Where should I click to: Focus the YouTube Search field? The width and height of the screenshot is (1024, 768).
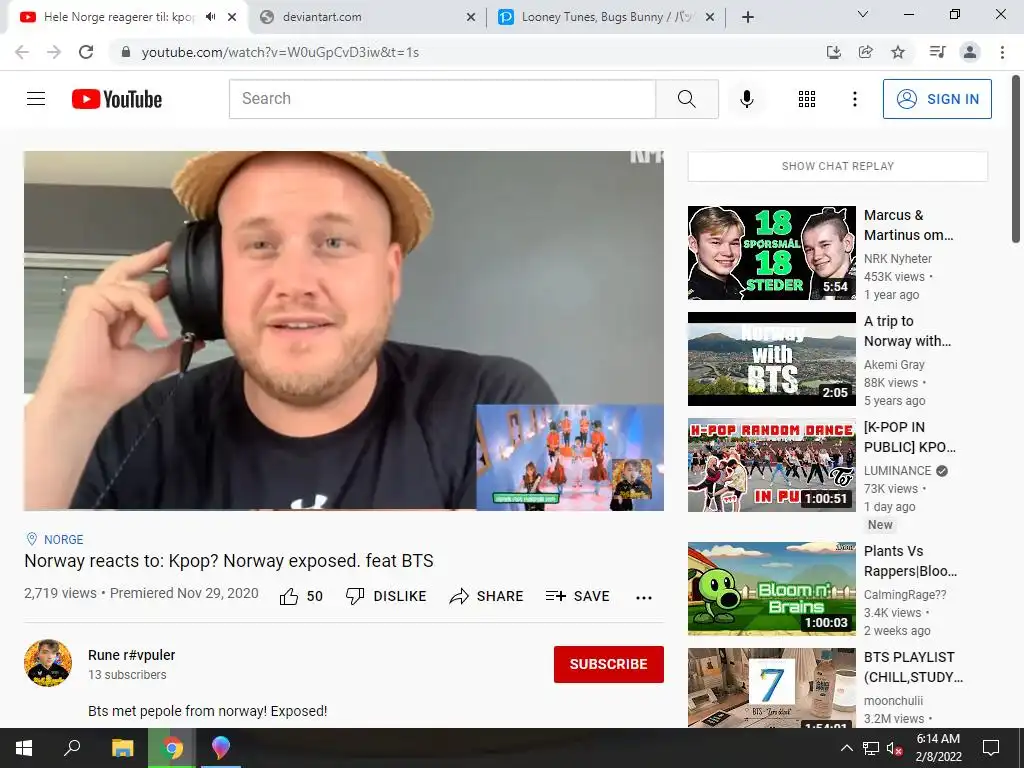click(442, 99)
